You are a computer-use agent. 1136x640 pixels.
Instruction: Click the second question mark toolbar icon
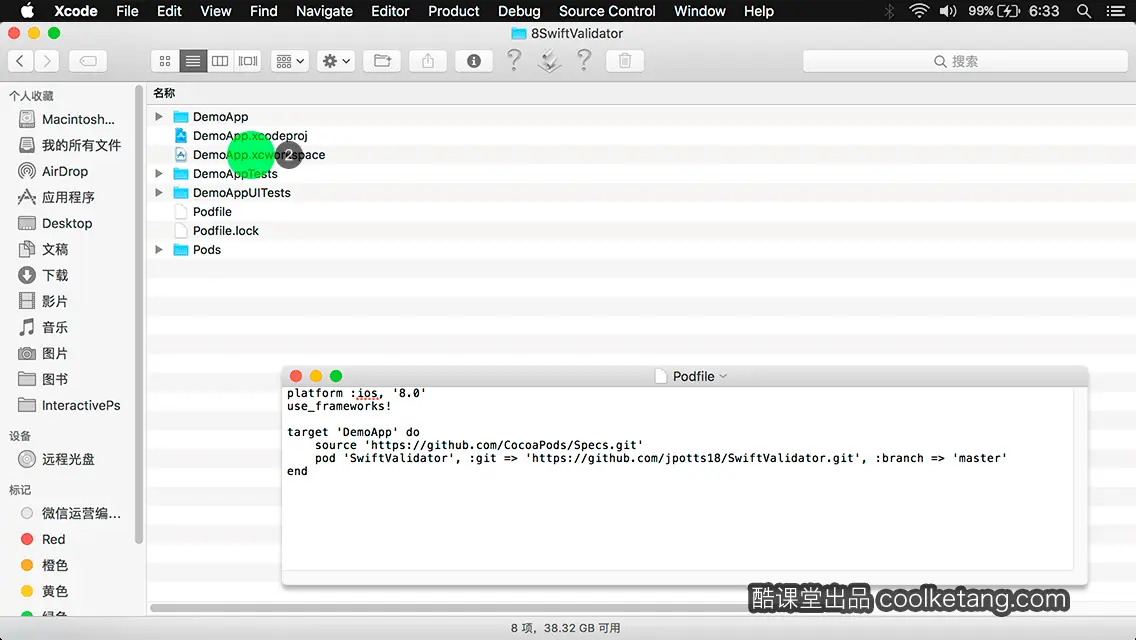coord(584,60)
